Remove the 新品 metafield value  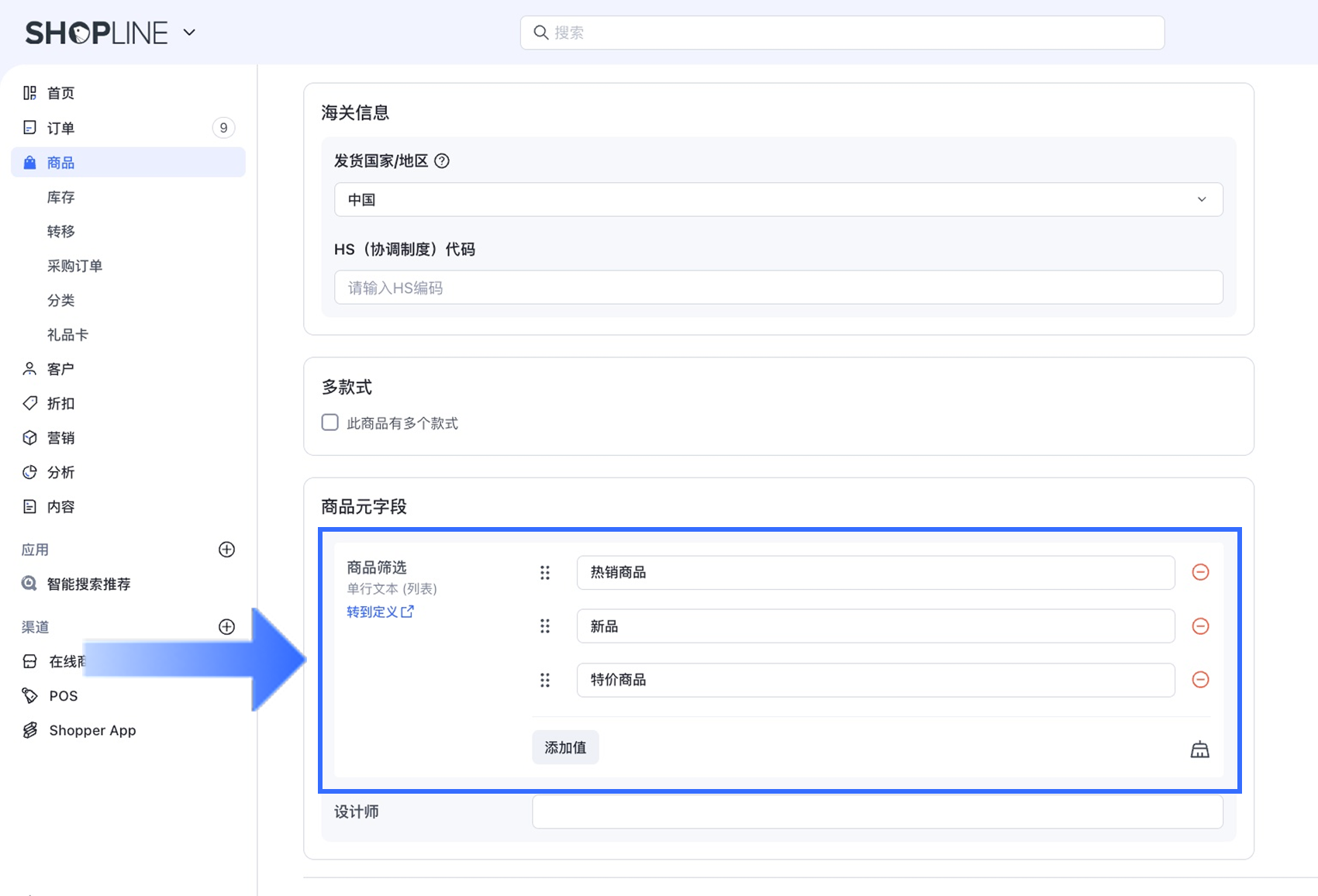pyautogui.click(x=1200, y=626)
